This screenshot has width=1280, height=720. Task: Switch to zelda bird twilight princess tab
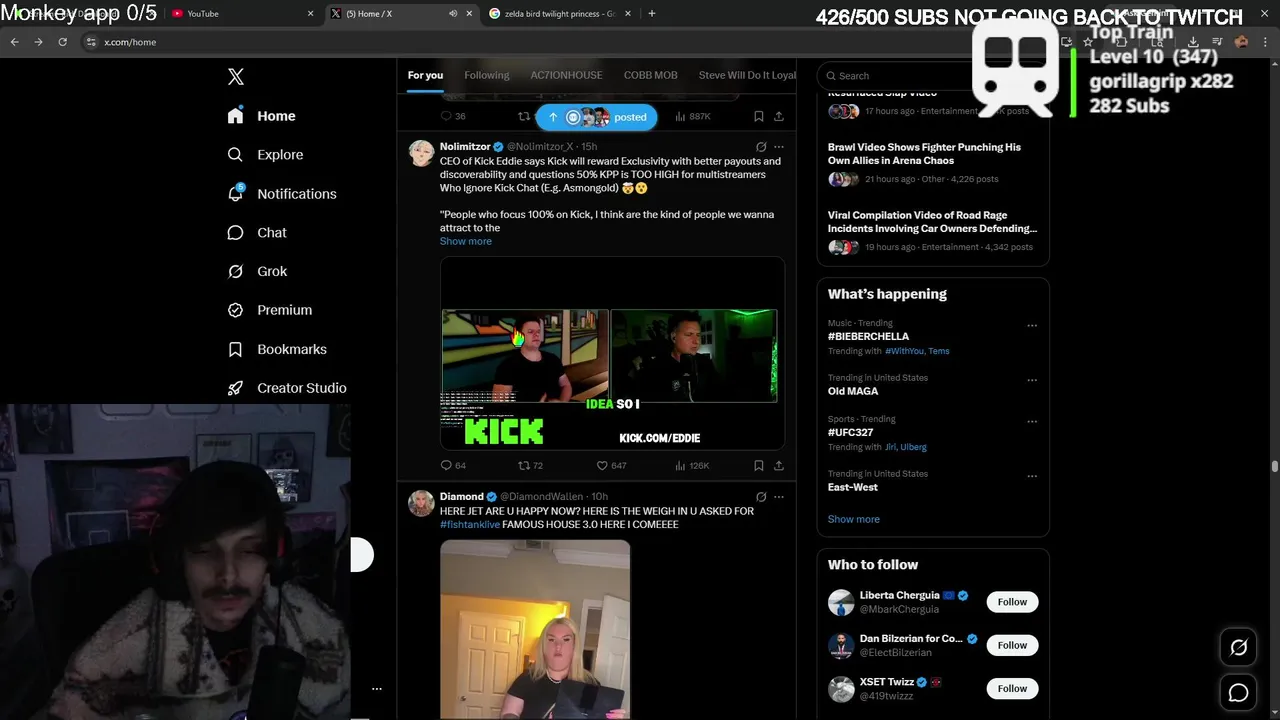(560, 14)
